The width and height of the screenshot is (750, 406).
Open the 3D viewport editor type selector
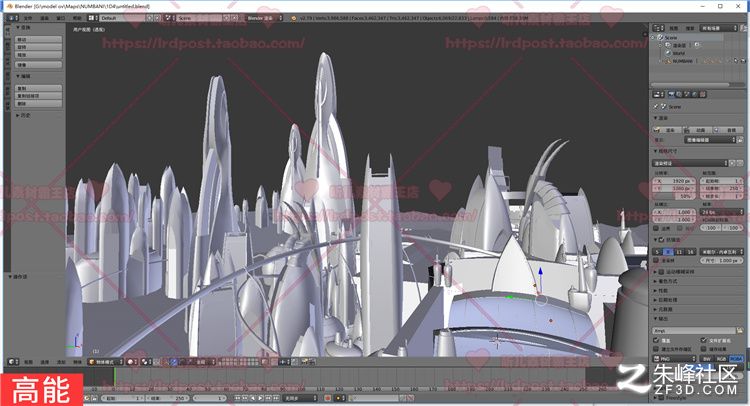[12, 362]
